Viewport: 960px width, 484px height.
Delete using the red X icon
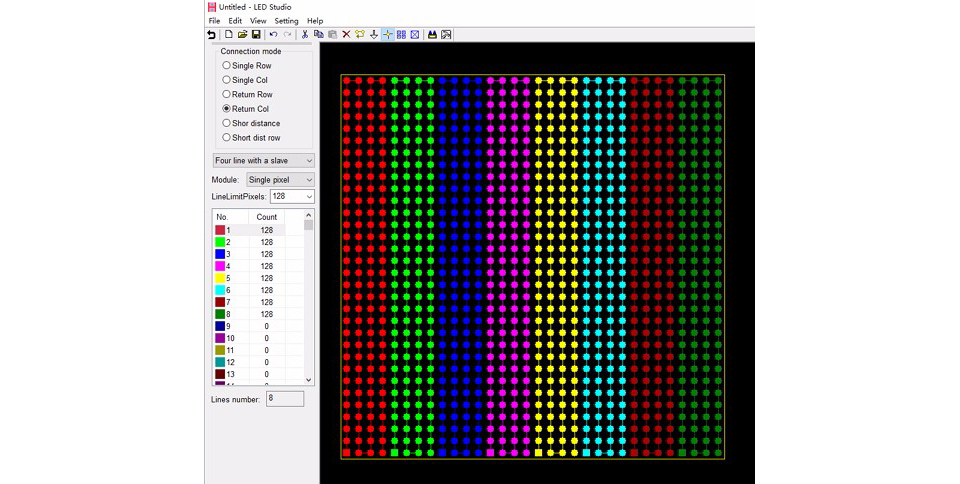point(346,35)
